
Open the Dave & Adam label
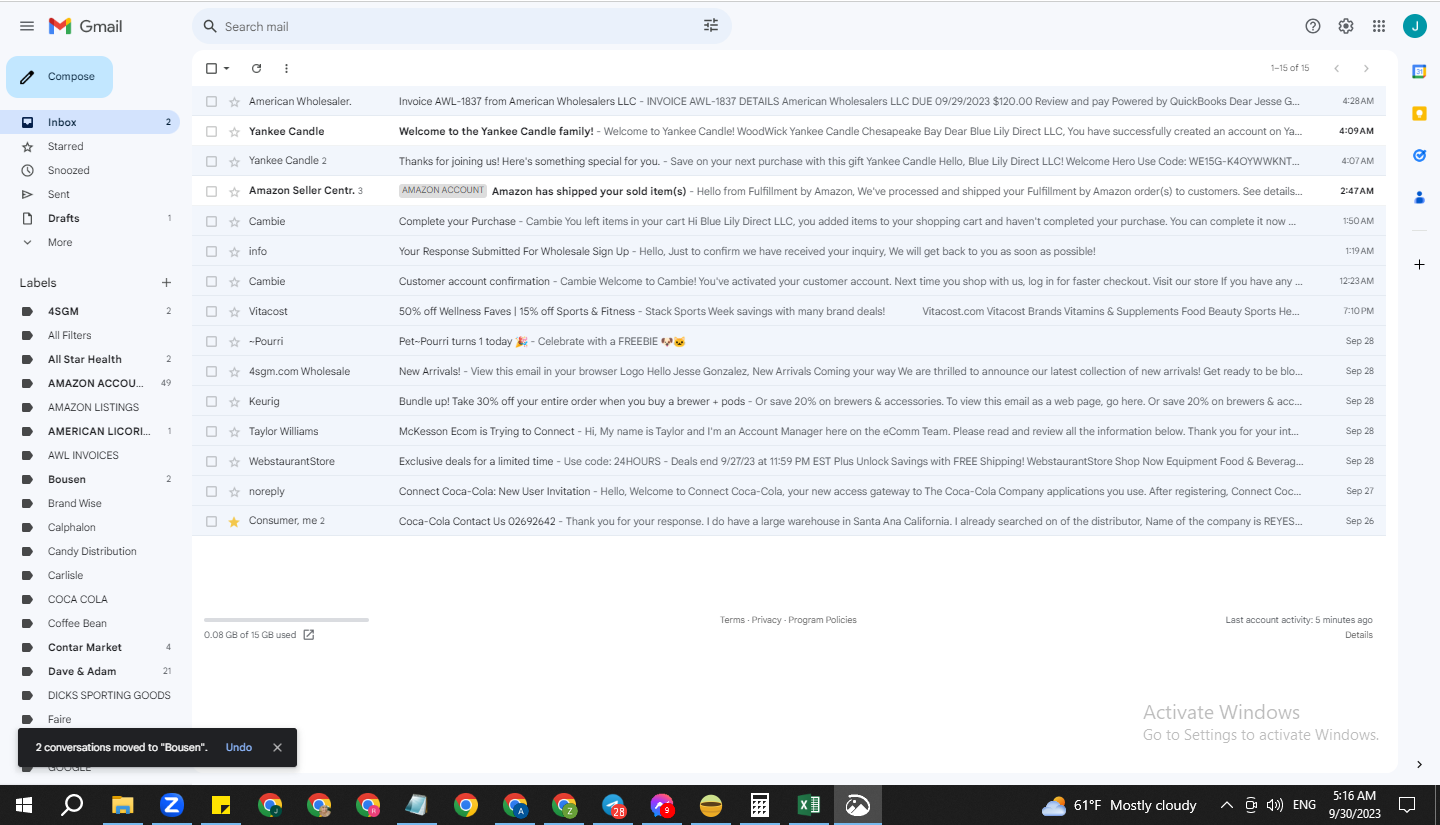pos(82,671)
